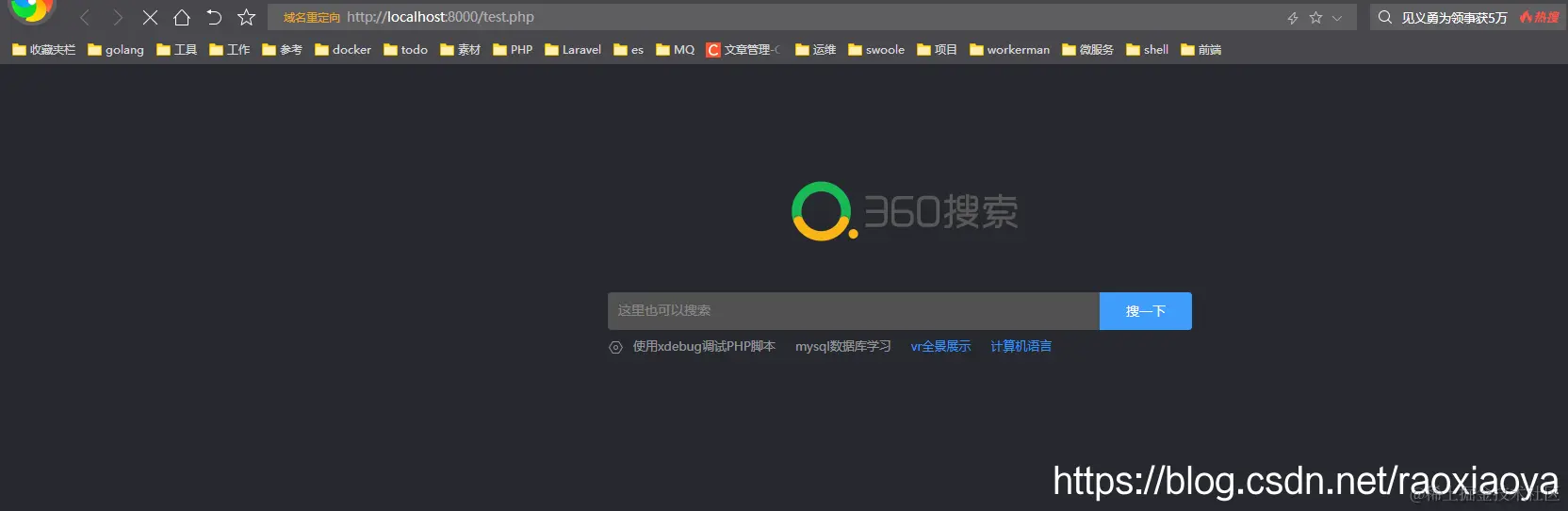The width and height of the screenshot is (1568, 511).
Task: Click the red hot-search flame icon
Action: [x=1526, y=17]
